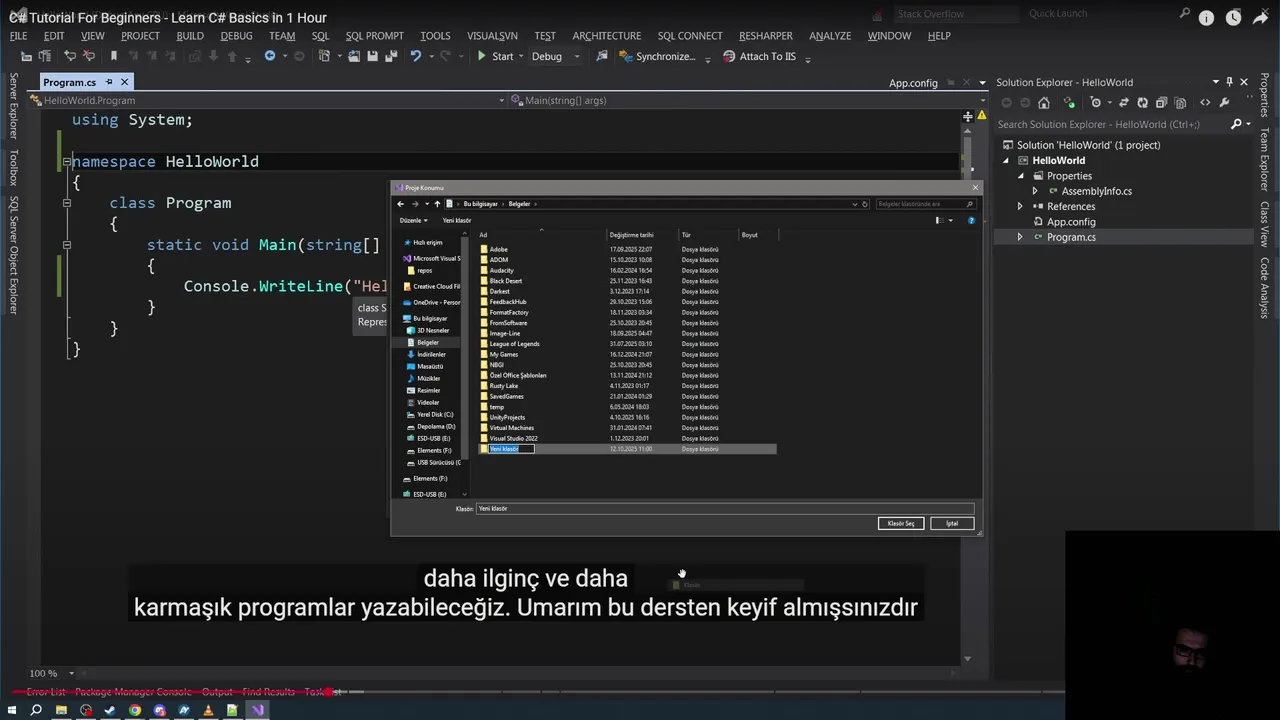This screenshot has width=1280, height=720.
Task: Click Pending Changes Filter clock icon
Action: (1096, 102)
